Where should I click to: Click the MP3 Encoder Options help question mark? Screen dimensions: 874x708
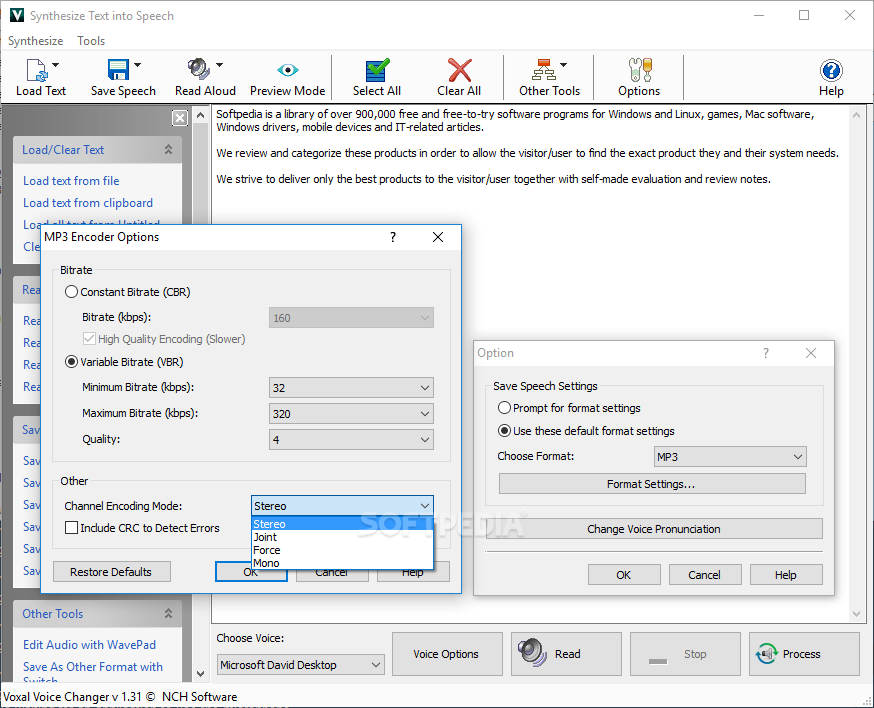[x=393, y=237]
